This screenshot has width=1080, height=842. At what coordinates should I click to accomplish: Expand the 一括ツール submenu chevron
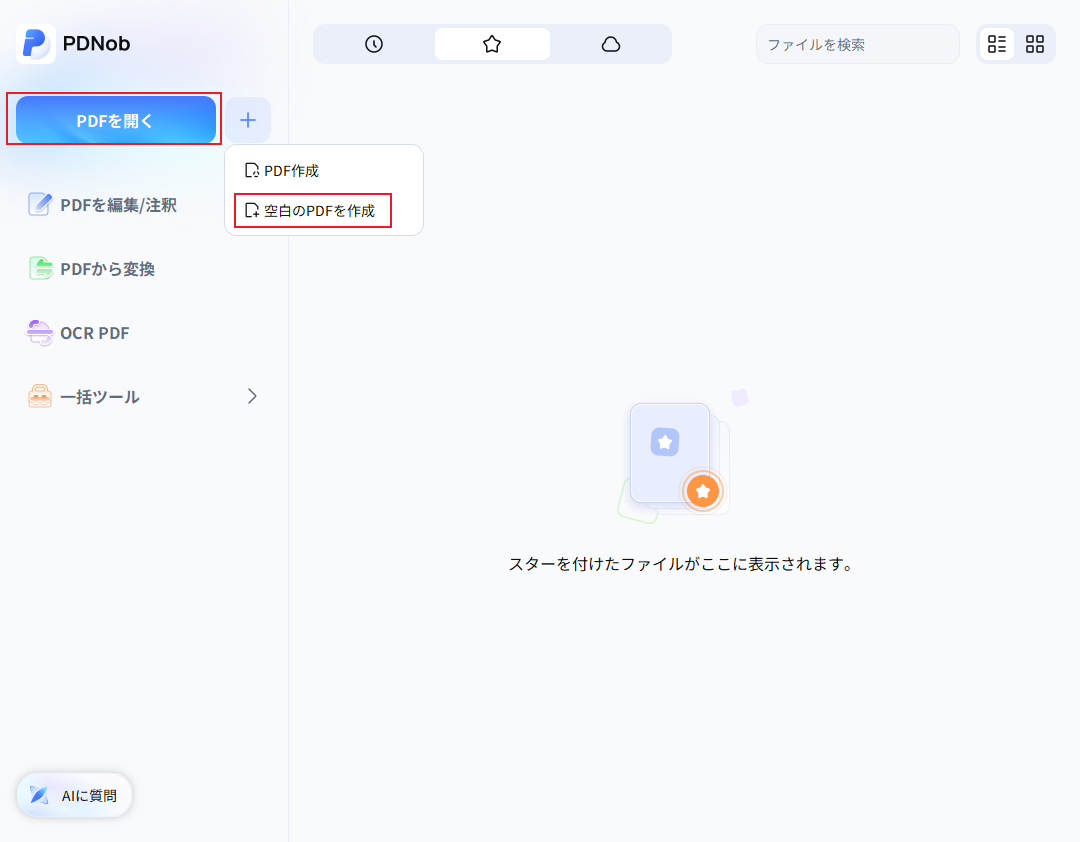(x=252, y=396)
